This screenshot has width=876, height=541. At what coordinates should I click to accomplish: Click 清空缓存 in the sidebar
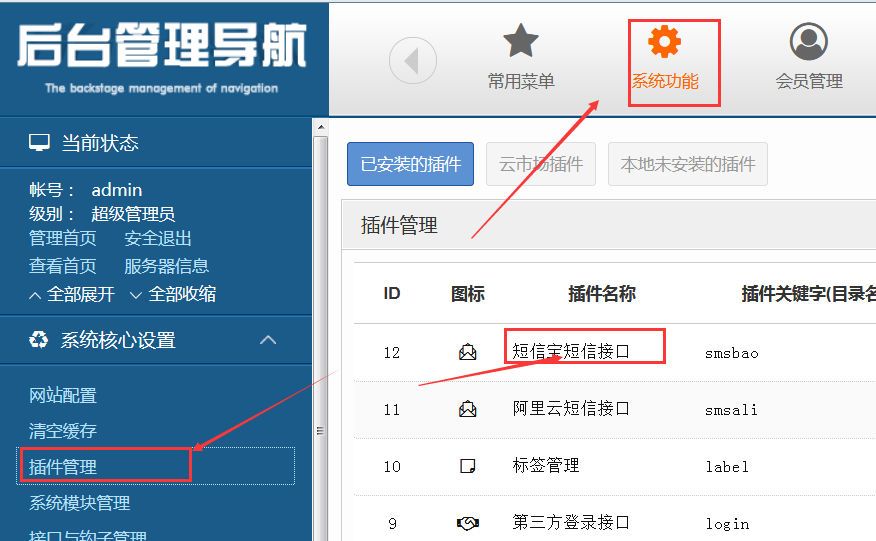pos(63,431)
